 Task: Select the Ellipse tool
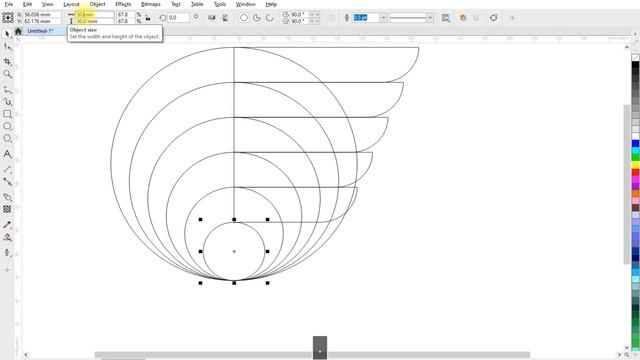click(7, 126)
